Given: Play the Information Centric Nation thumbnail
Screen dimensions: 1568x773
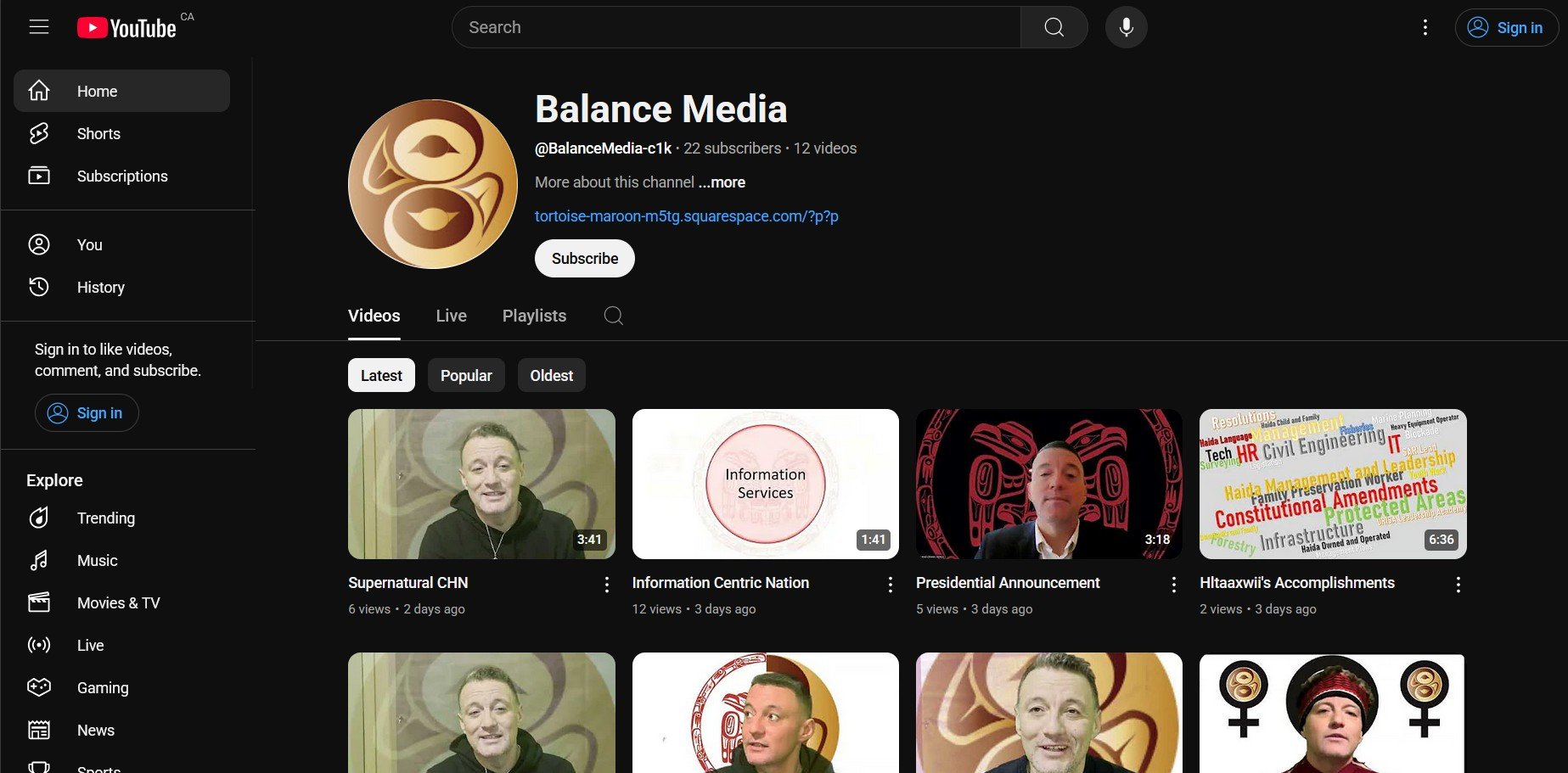Looking at the screenshot, I should pos(765,484).
